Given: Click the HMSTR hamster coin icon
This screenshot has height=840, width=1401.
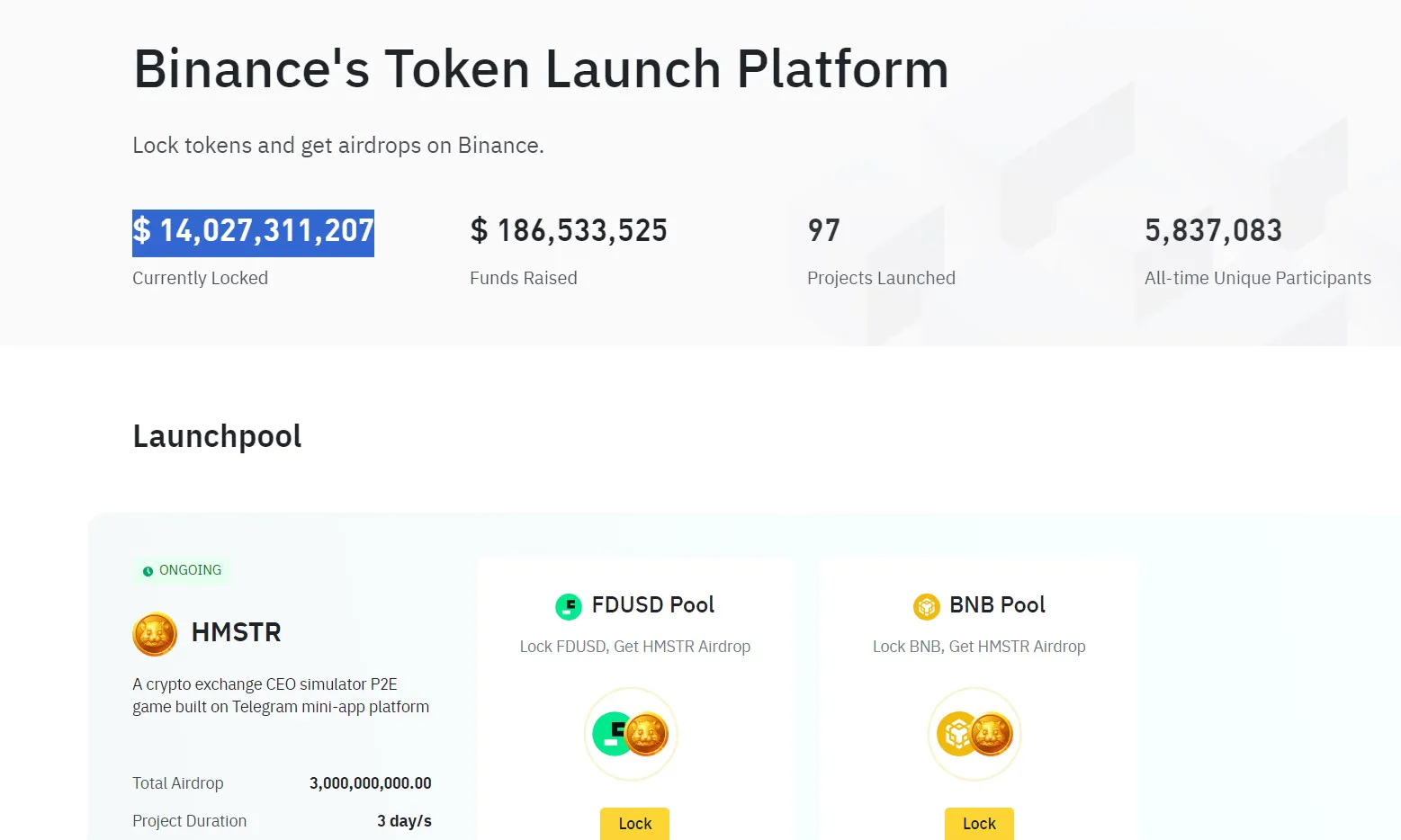Looking at the screenshot, I should 155,634.
